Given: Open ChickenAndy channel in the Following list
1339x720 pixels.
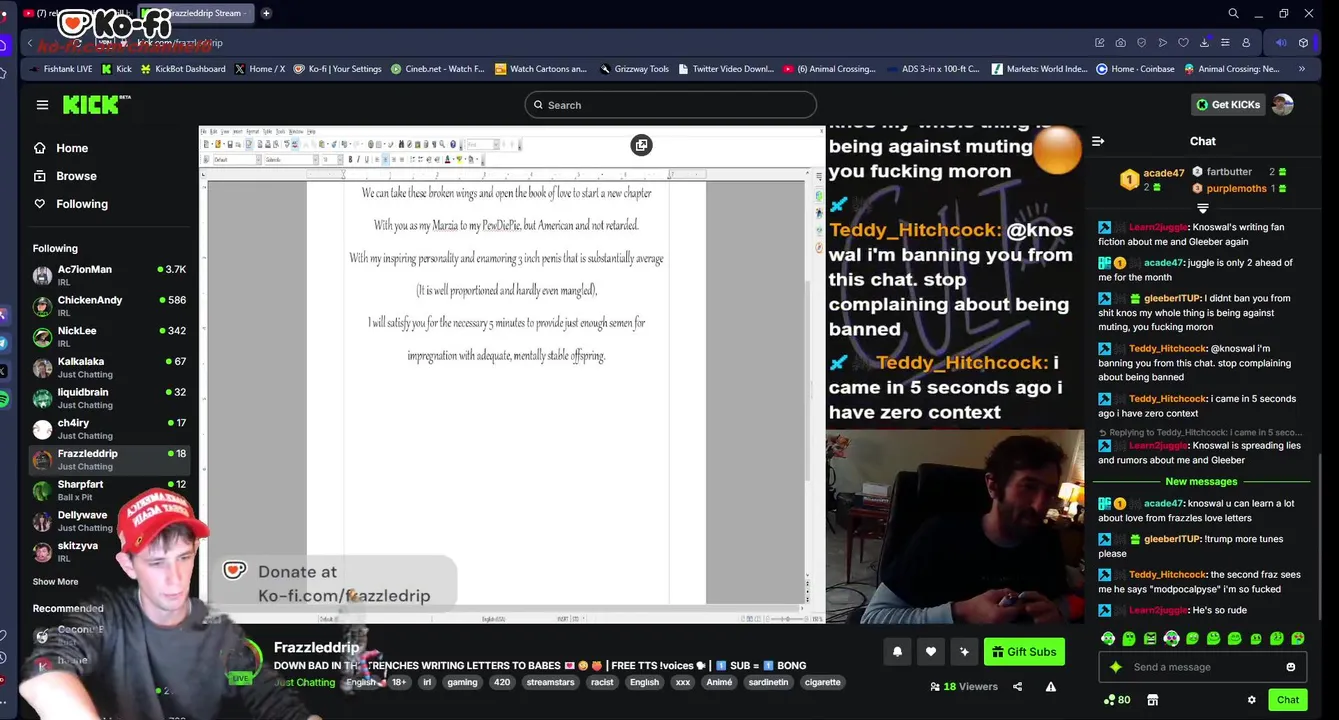Looking at the screenshot, I should [108, 306].
